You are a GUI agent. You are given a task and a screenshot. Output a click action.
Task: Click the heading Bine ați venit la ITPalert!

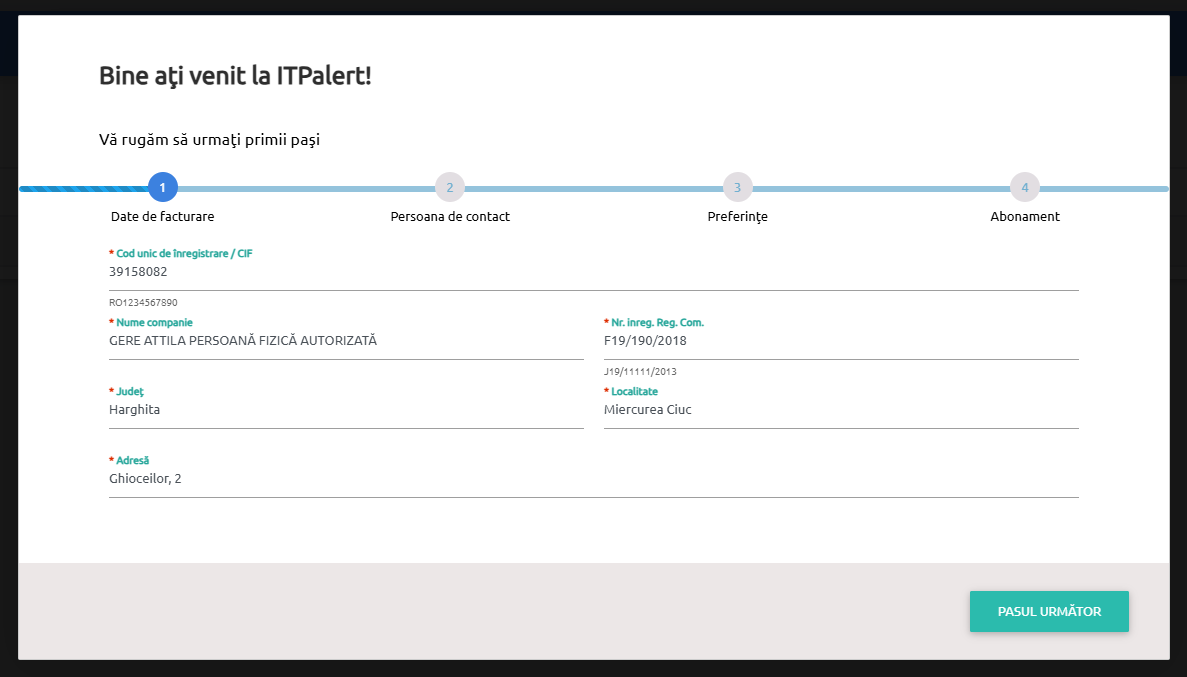(x=235, y=76)
